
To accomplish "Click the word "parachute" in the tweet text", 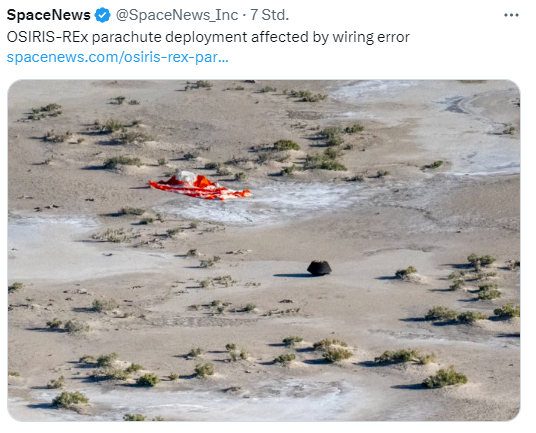I will click(127, 38).
